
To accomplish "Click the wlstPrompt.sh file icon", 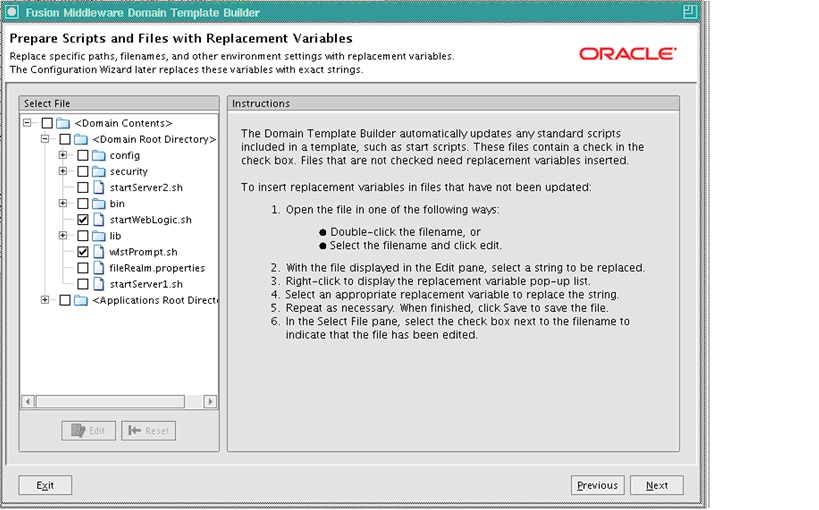I will pyautogui.click(x=99, y=252).
